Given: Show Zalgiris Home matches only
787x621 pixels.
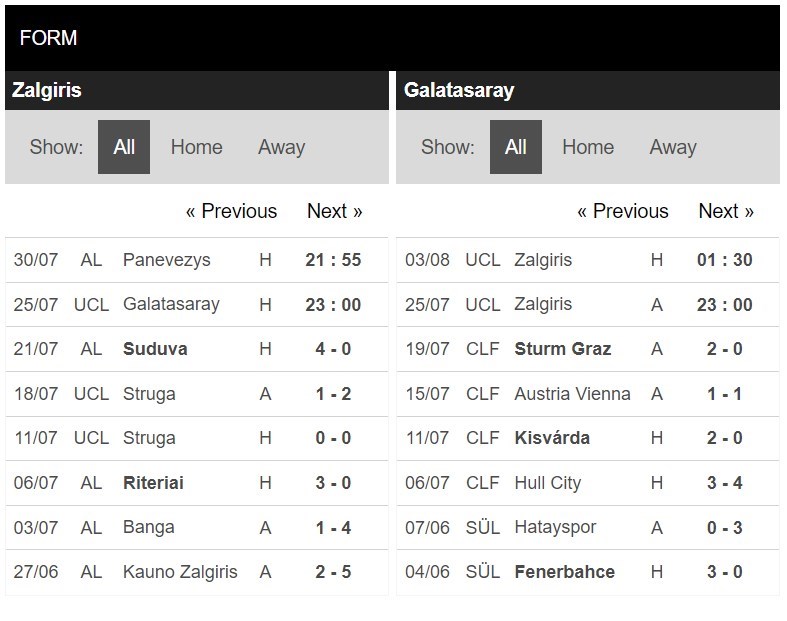Looking at the screenshot, I should click(x=196, y=147).
